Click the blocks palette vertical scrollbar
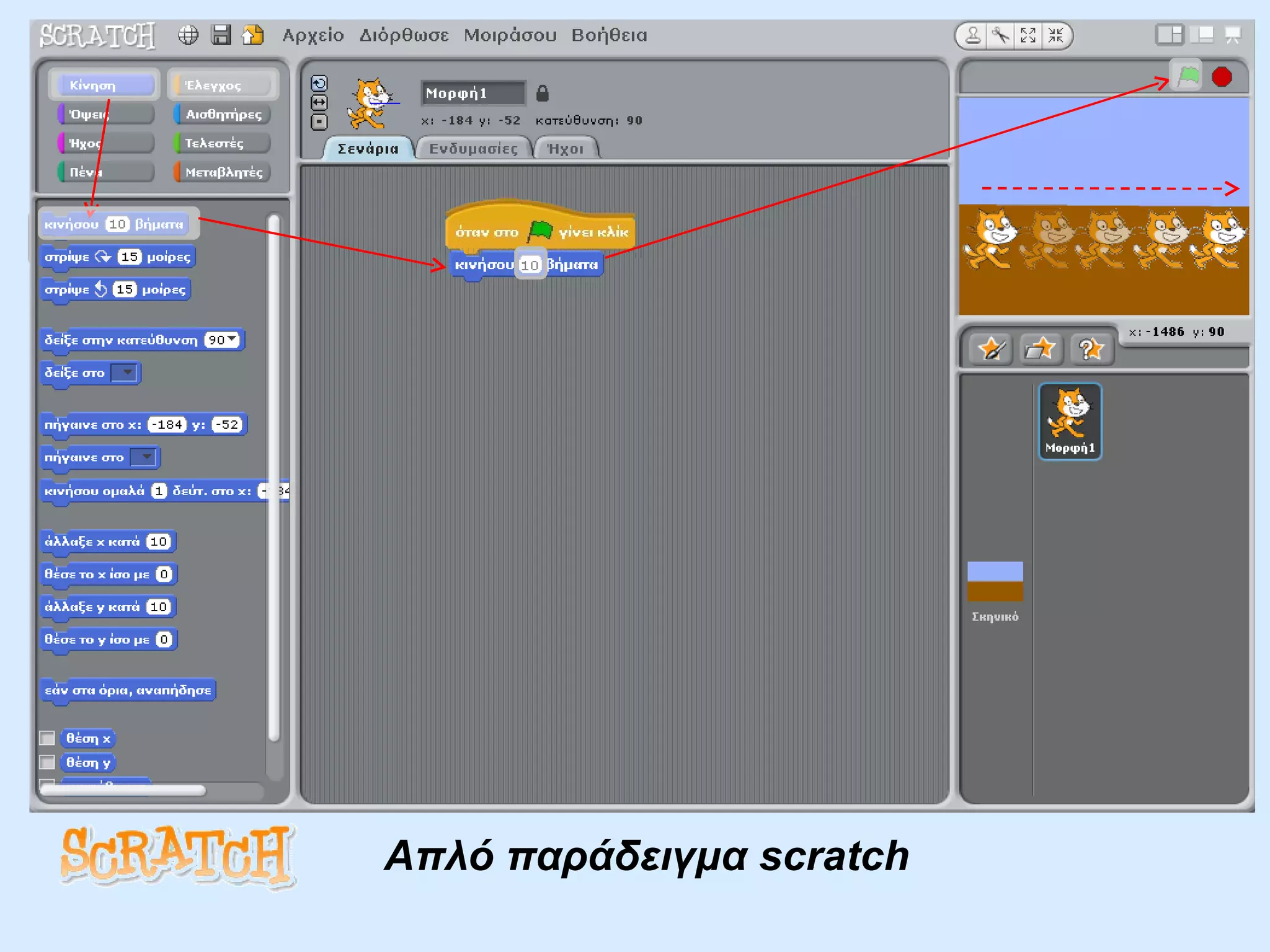 pyautogui.click(x=274, y=477)
